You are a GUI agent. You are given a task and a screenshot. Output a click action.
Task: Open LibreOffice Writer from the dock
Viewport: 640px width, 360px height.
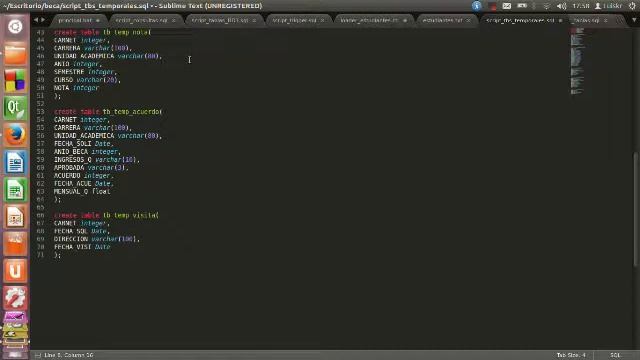point(15,162)
